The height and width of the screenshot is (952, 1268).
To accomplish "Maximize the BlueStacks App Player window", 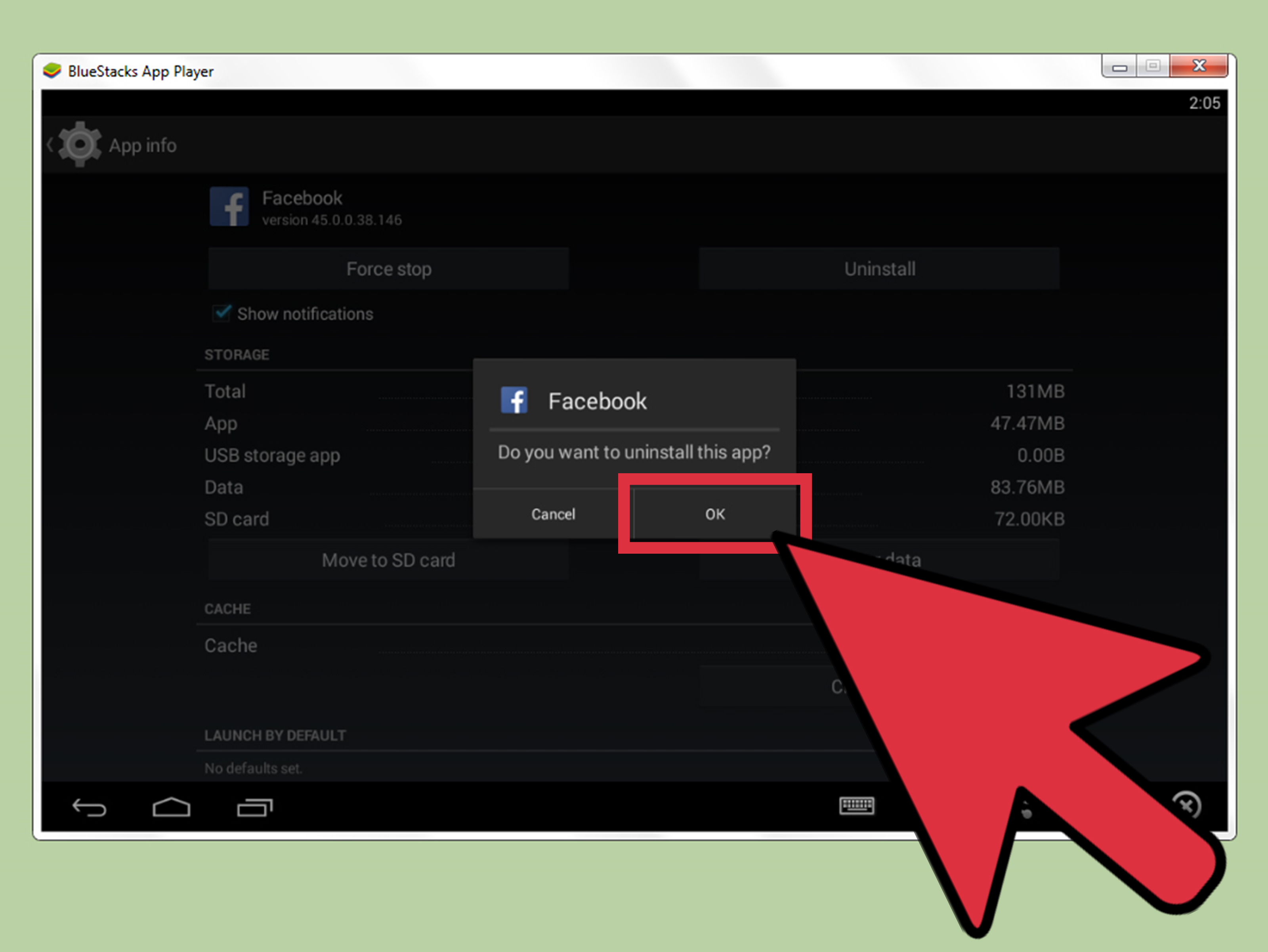I will point(1153,67).
